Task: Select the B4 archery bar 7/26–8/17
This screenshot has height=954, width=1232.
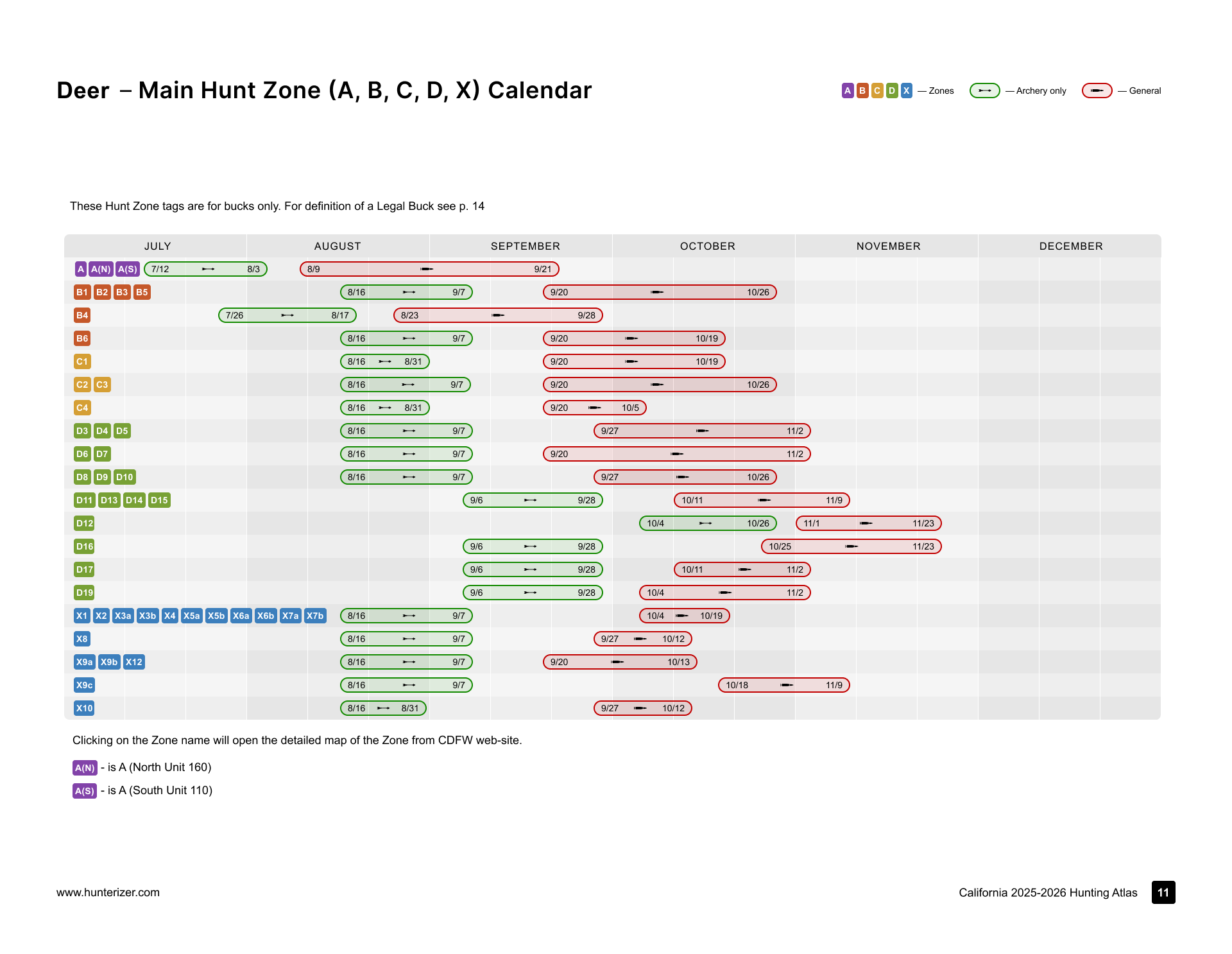Action: 287,315
